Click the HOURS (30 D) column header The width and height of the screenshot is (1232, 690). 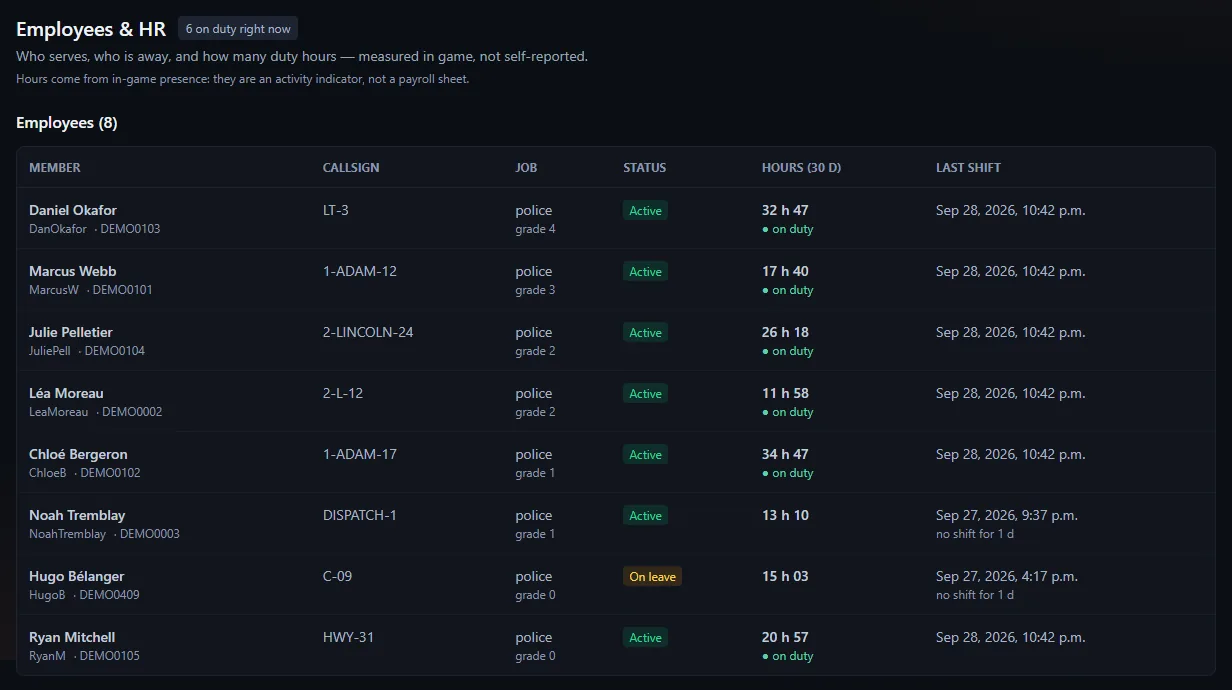click(x=801, y=168)
